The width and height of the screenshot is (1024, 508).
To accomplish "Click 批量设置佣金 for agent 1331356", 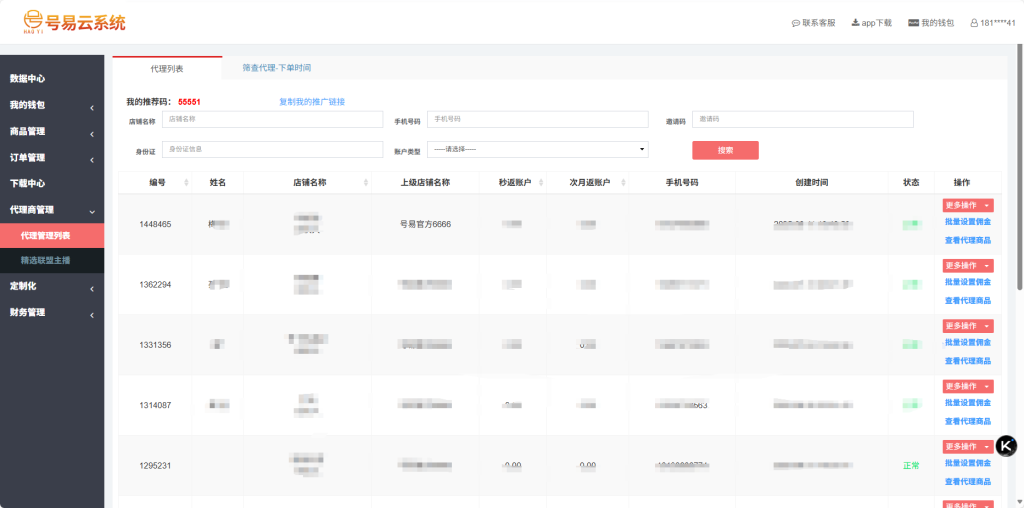I will point(967,343).
